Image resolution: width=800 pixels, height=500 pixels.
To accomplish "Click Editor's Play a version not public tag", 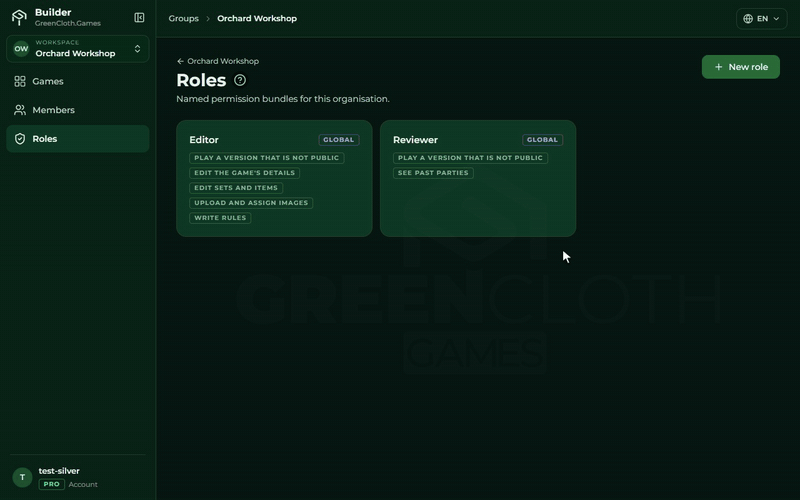I will coord(266,158).
